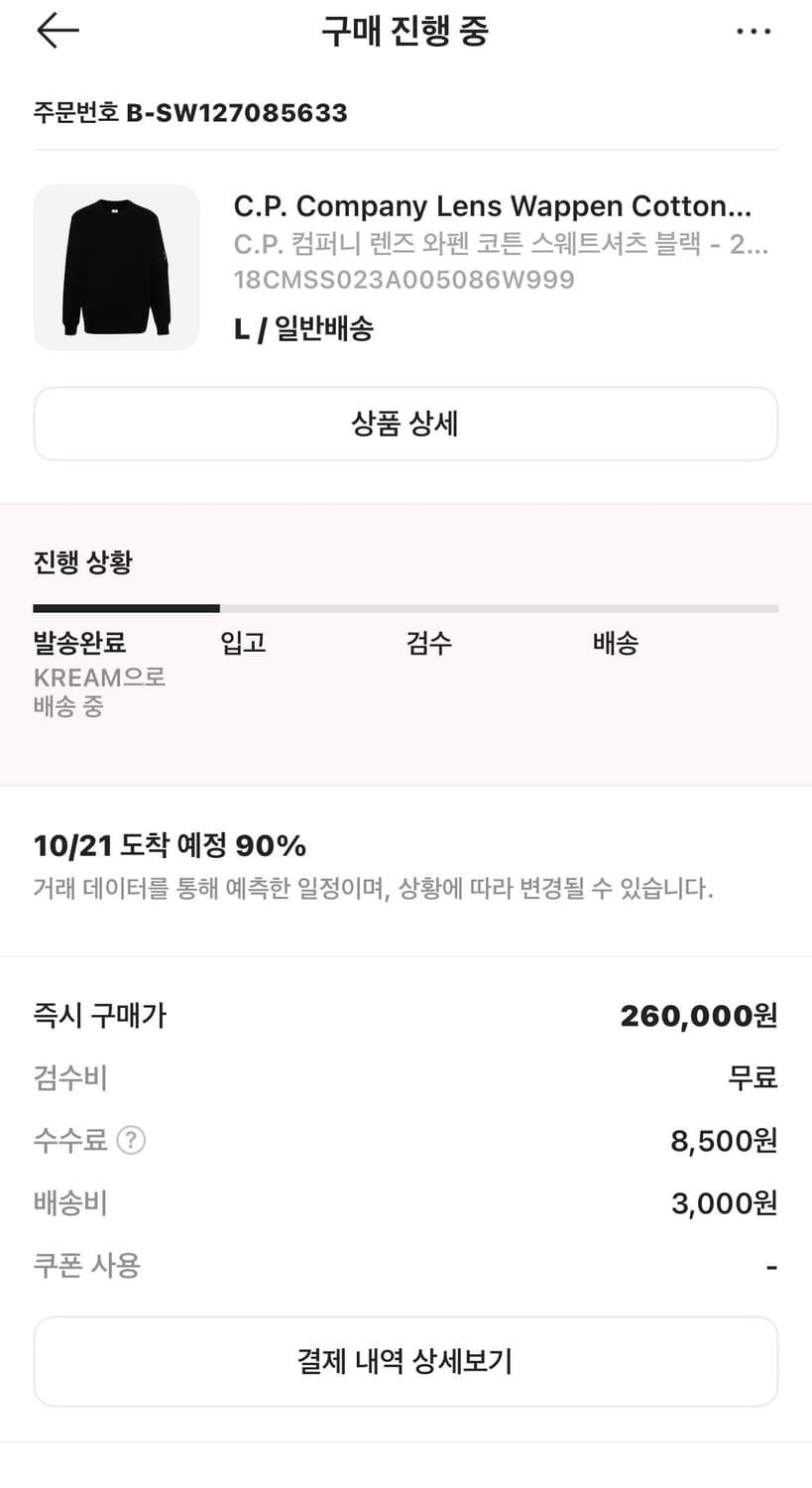Select the 배송 progress step

[x=616, y=643]
